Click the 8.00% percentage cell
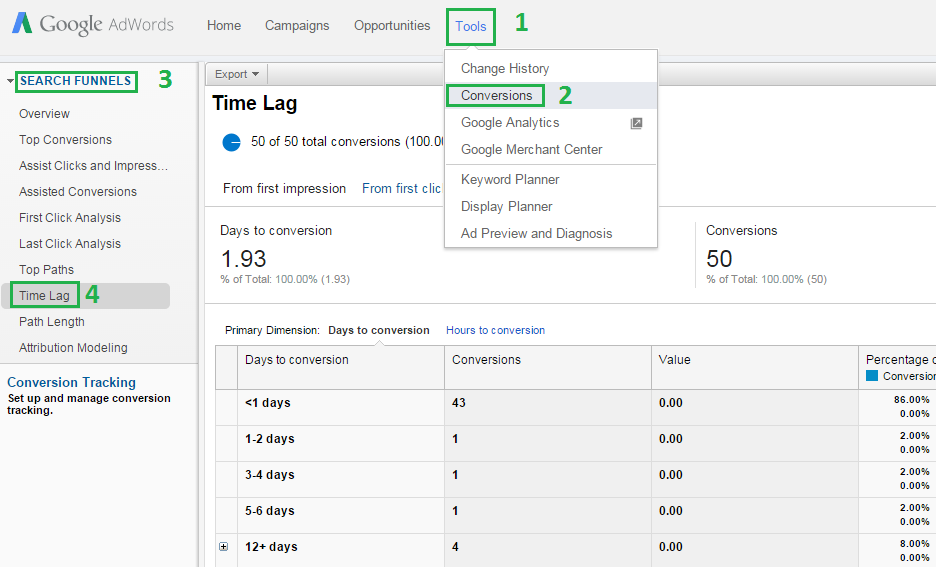 coord(915,544)
